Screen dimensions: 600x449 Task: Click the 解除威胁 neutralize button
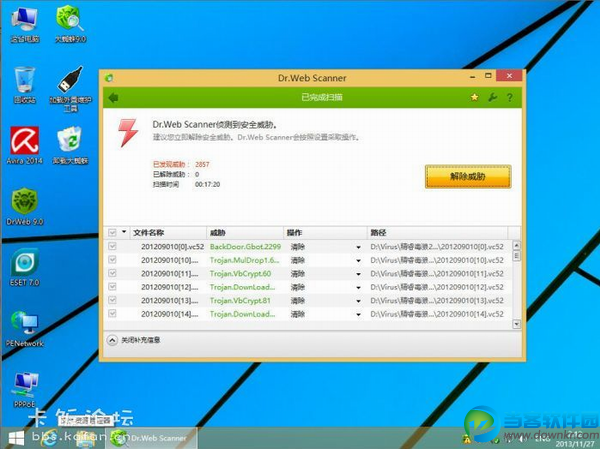point(468,176)
